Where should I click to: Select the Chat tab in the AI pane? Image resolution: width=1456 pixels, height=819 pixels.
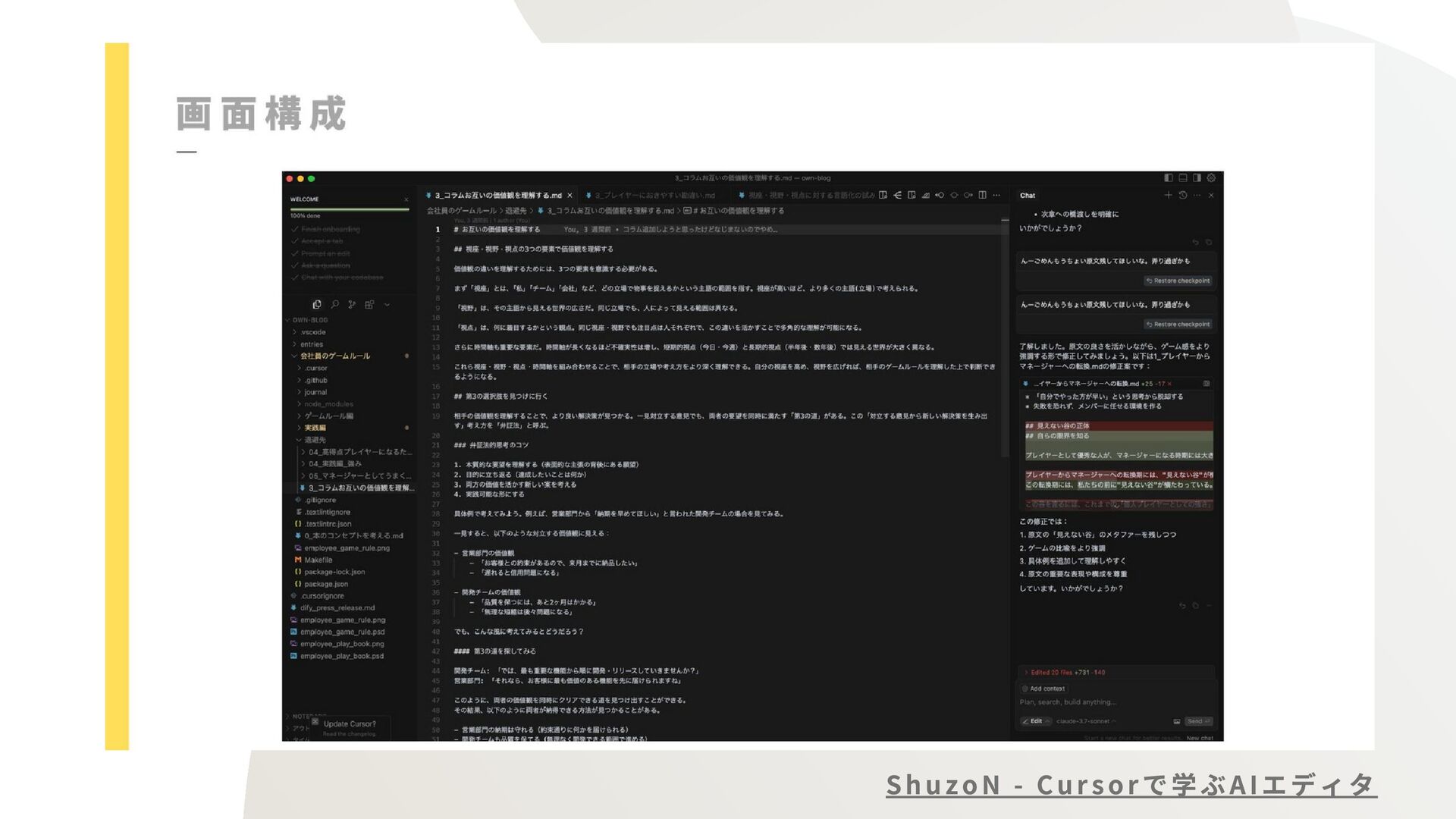[1028, 196]
